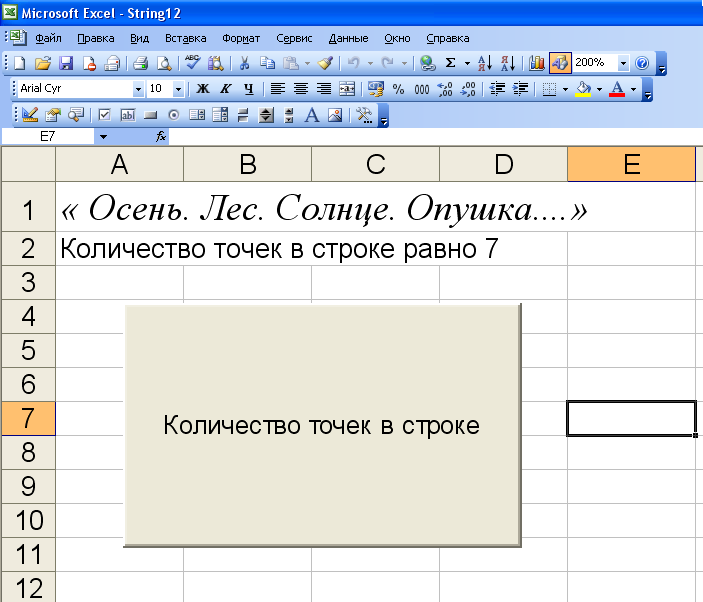The width and height of the screenshot is (703, 602).
Task: Undo the last action
Action: pos(354,63)
